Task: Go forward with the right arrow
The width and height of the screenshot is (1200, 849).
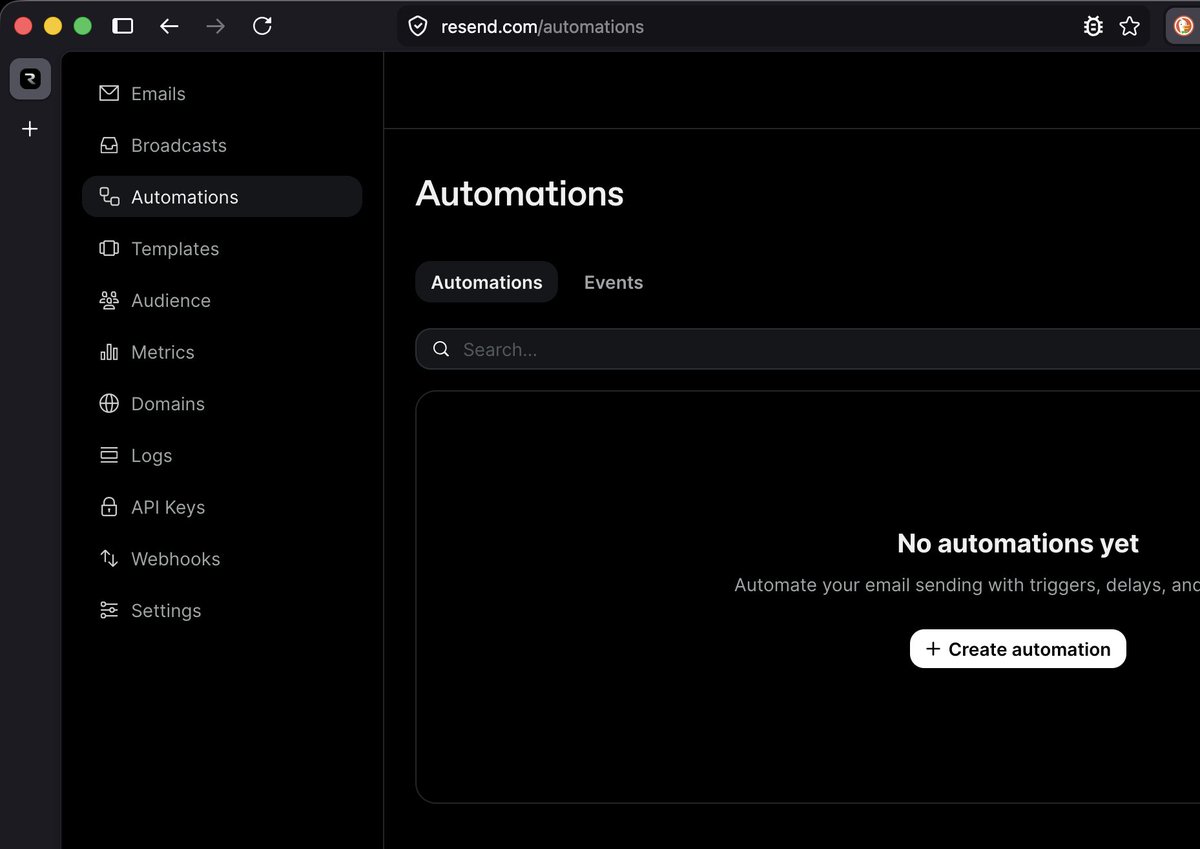Action: (x=215, y=26)
